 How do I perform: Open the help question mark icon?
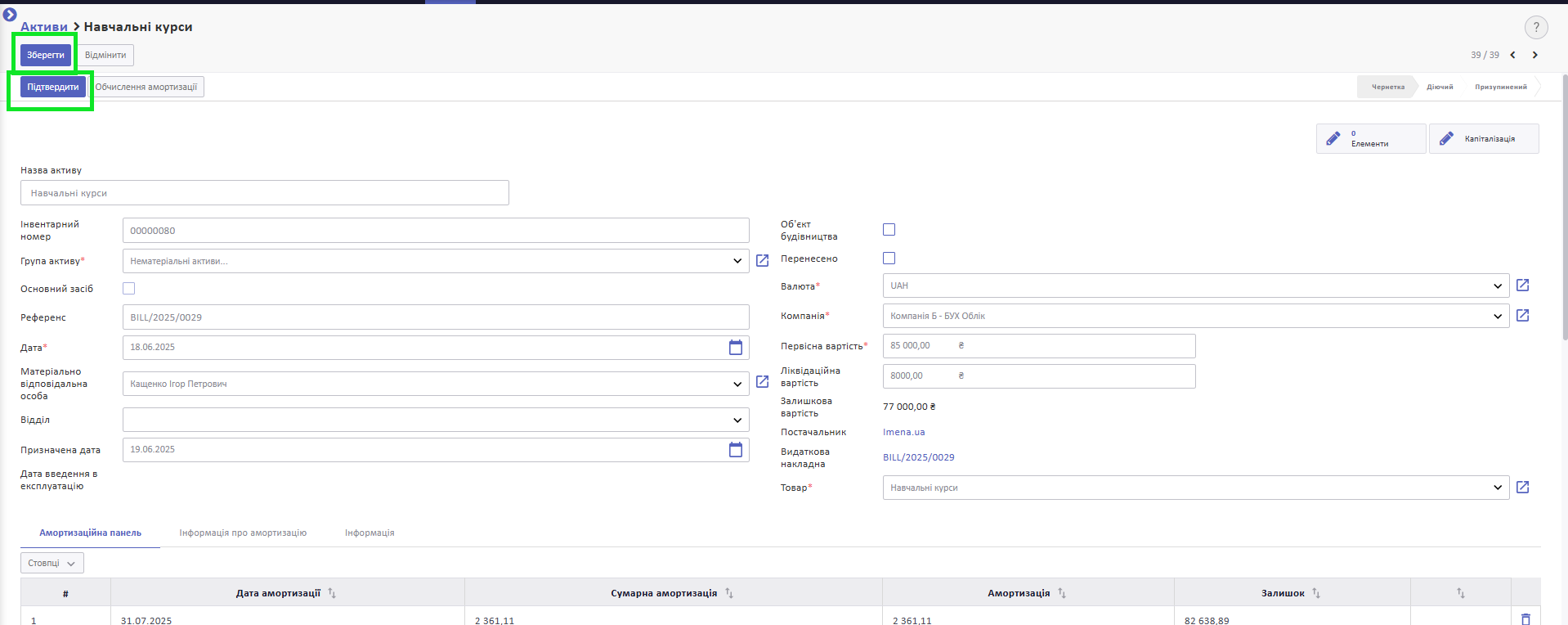[1536, 27]
